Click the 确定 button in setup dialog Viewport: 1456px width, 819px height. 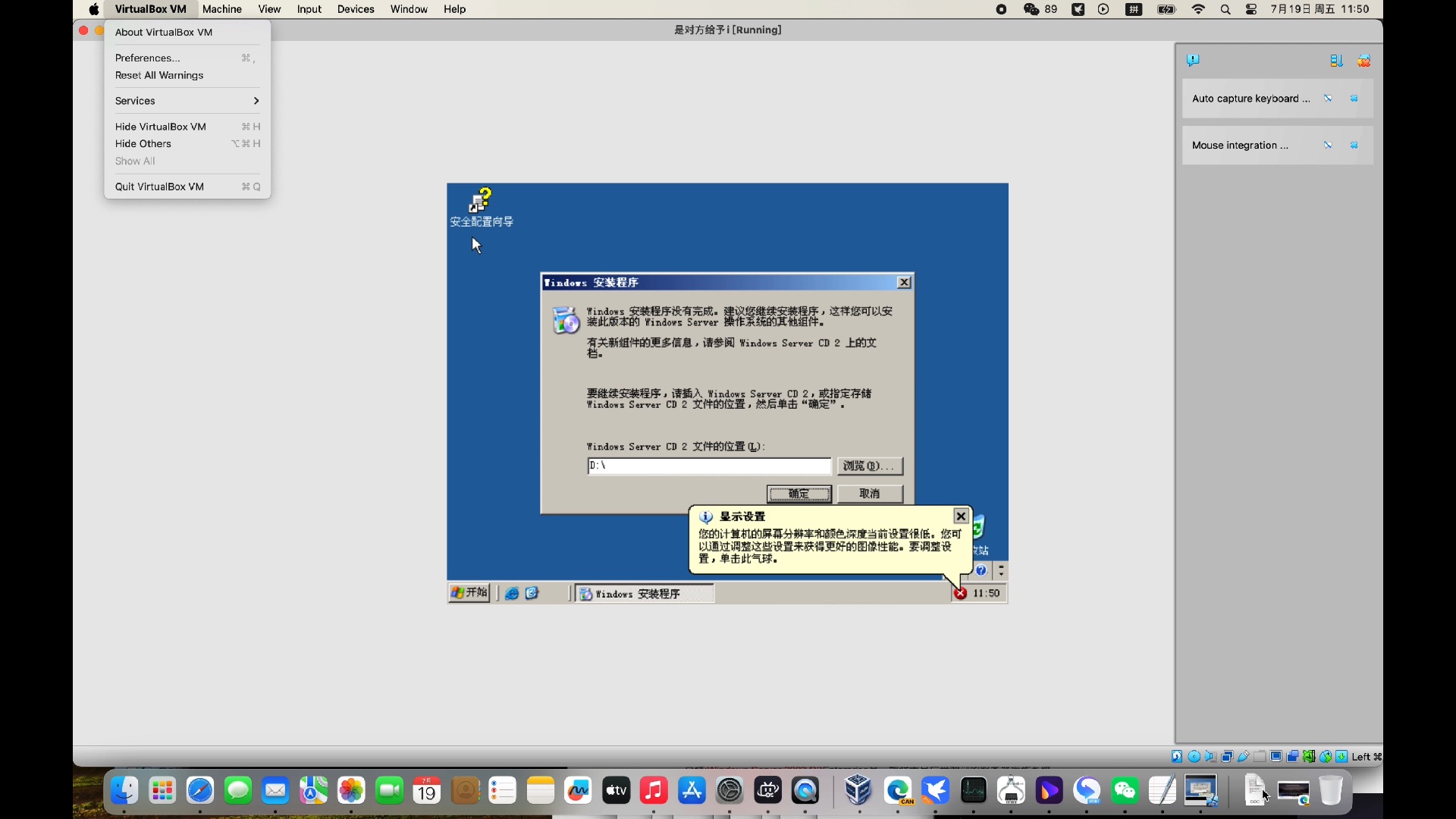click(799, 494)
